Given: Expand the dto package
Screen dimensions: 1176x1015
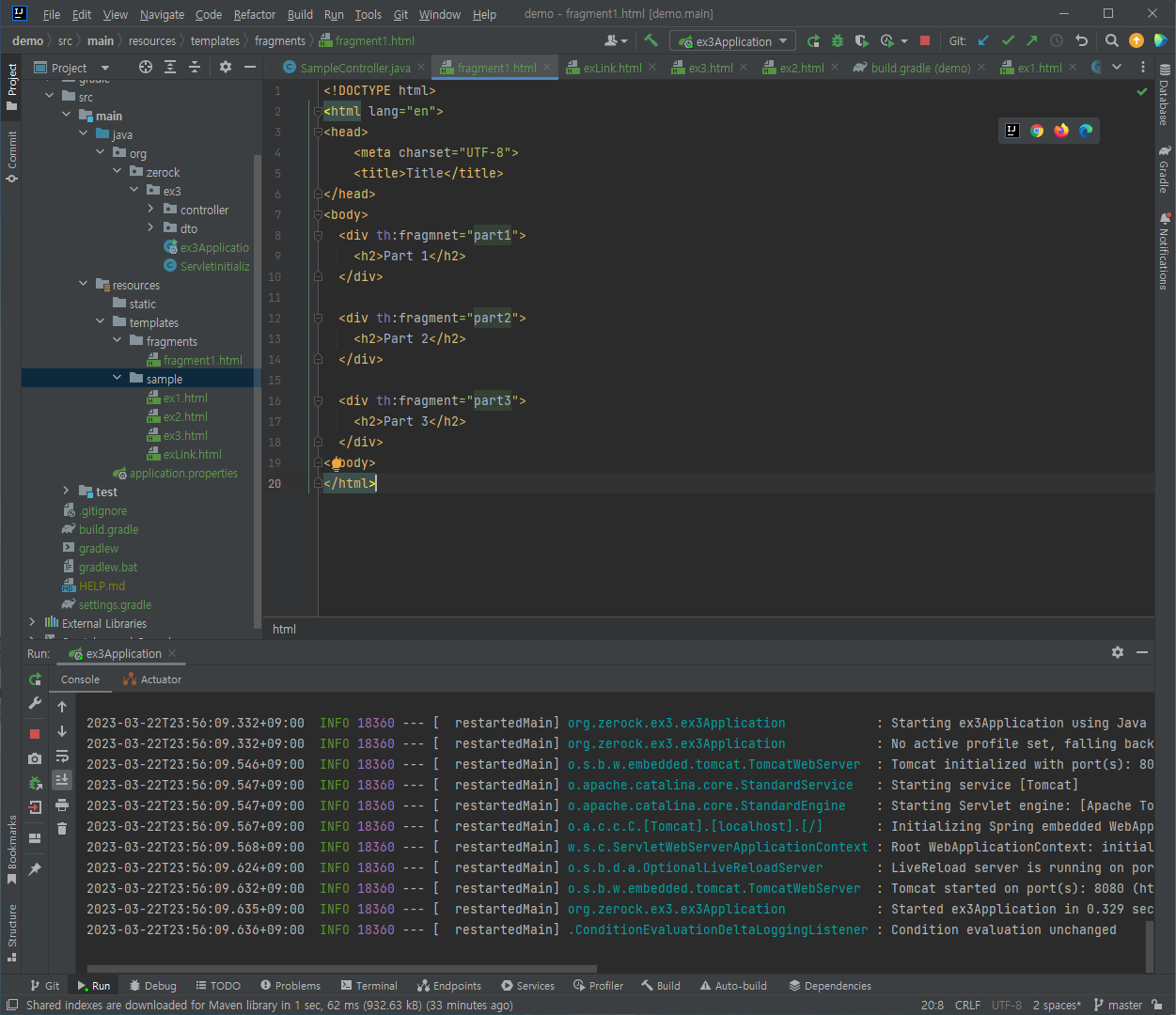Looking at the screenshot, I should [150, 227].
